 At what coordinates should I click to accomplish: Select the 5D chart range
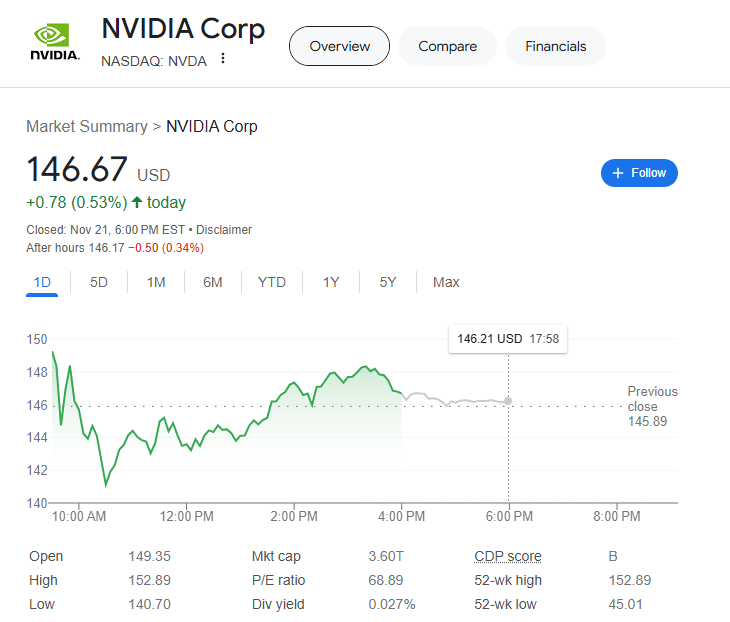[99, 282]
